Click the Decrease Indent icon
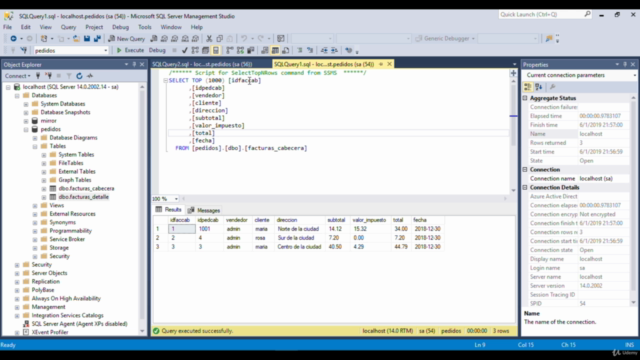This screenshot has width=640, height=360. tap(324, 50)
